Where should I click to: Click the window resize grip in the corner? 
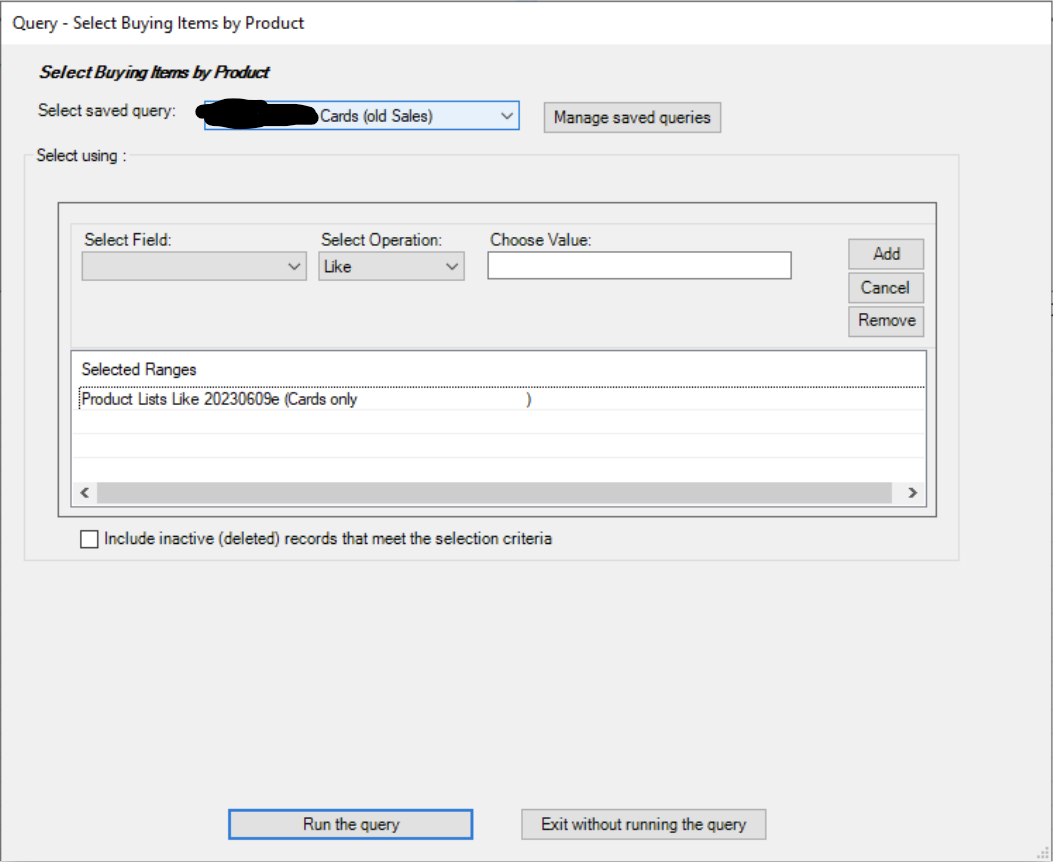coord(1043,853)
